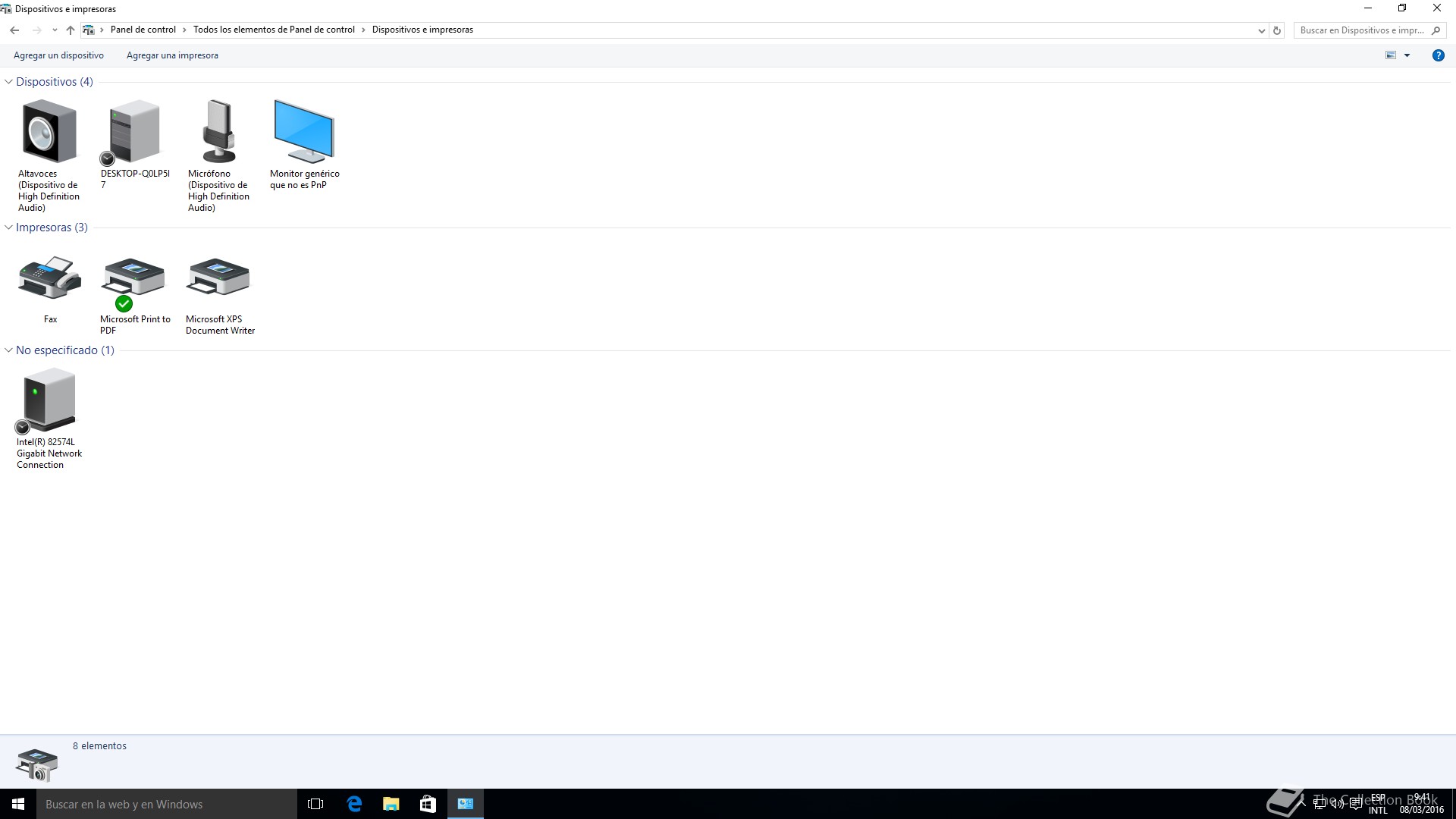Screen dimensions: 1456x819
Task: Click the Impresoras (3) group heading
Action: point(52,227)
